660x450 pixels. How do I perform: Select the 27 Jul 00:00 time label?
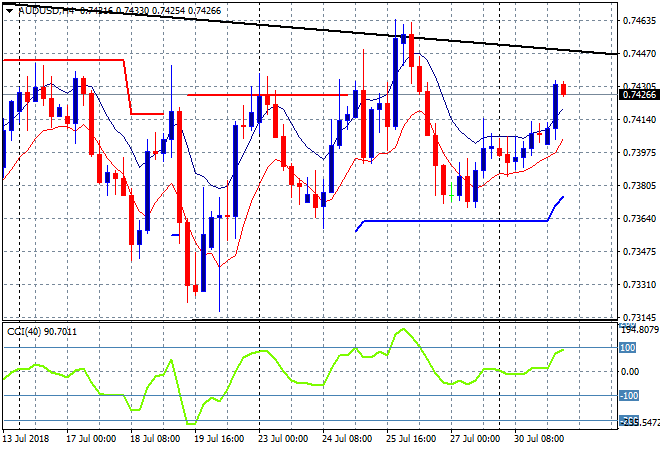pos(475,439)
